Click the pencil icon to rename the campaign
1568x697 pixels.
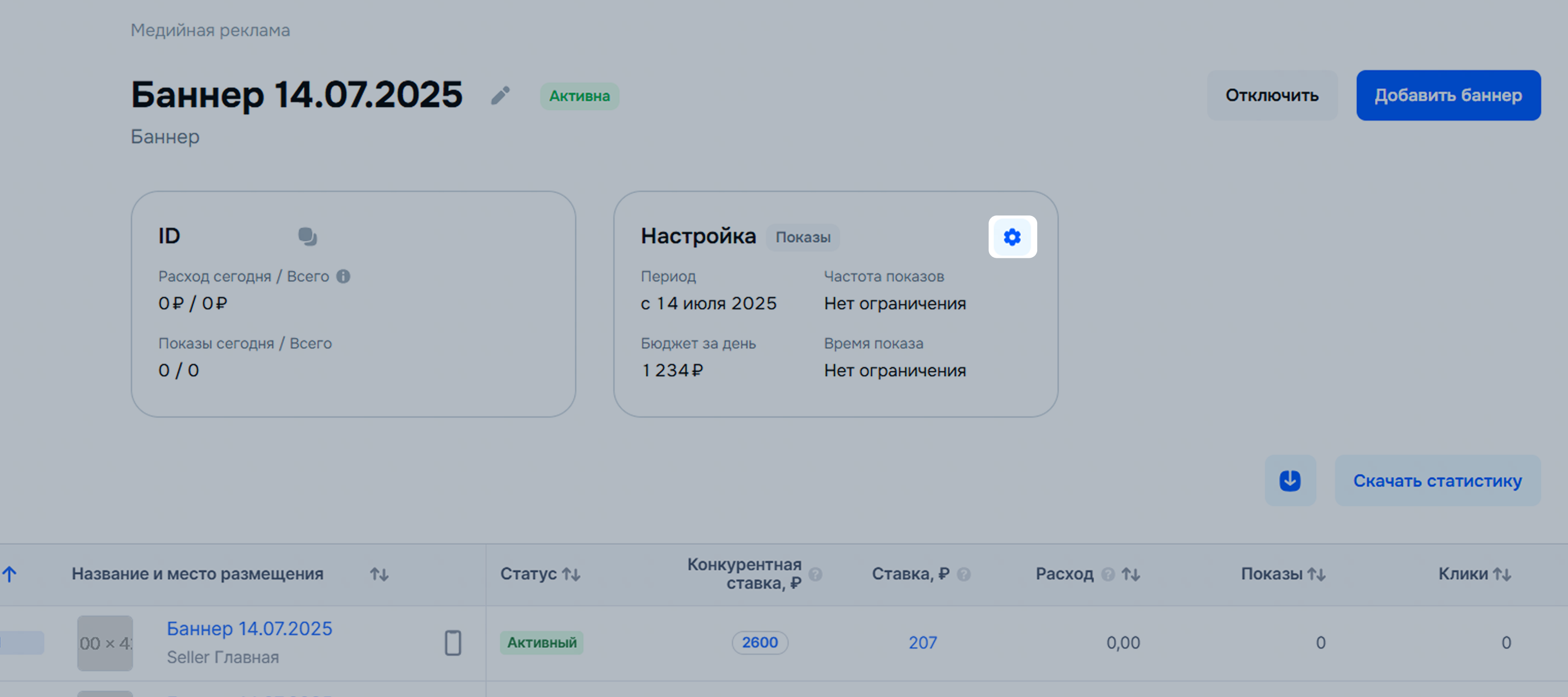click(x=501, y=95)
